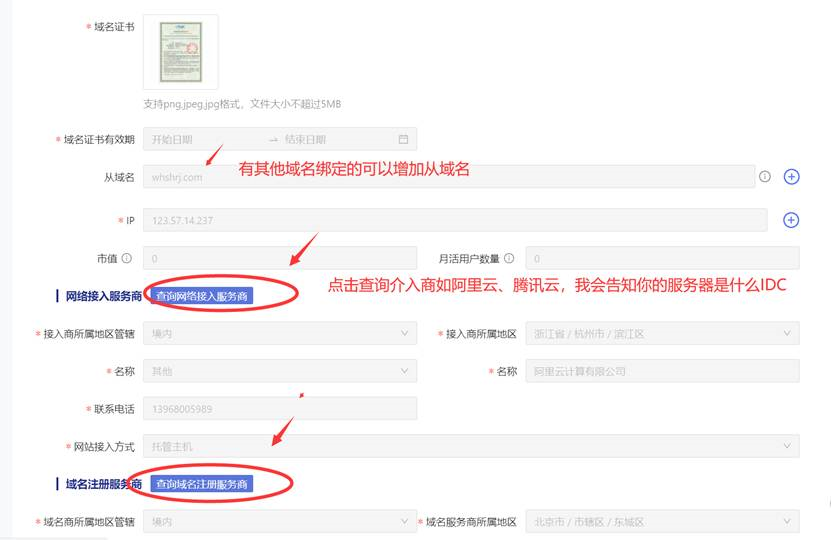Click the 支持png.jpeg.jpg格式 hint text
This screenshot has width=831, height=540.
(242, 104)
